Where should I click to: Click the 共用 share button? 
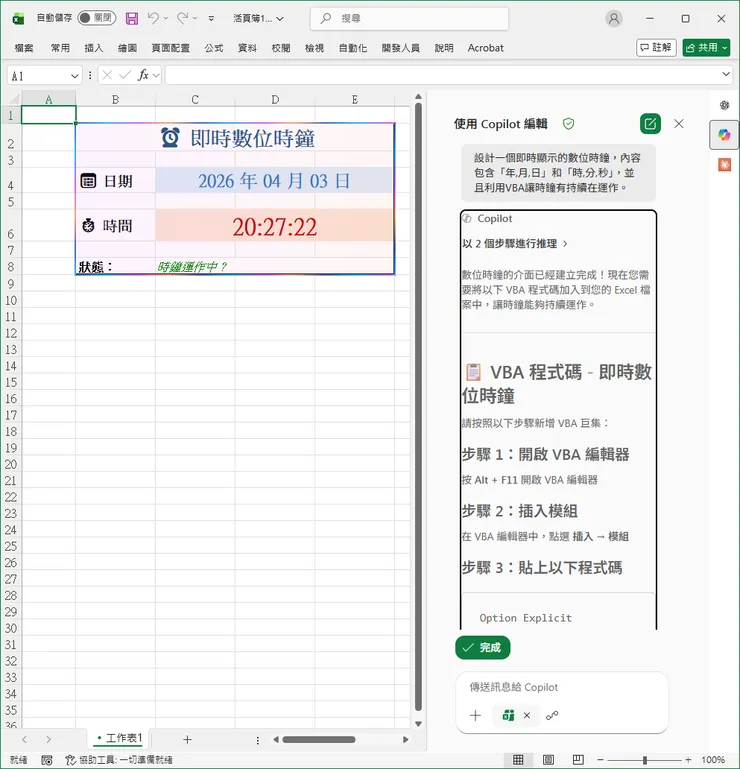pyautogui.click(x=706, y=48)
